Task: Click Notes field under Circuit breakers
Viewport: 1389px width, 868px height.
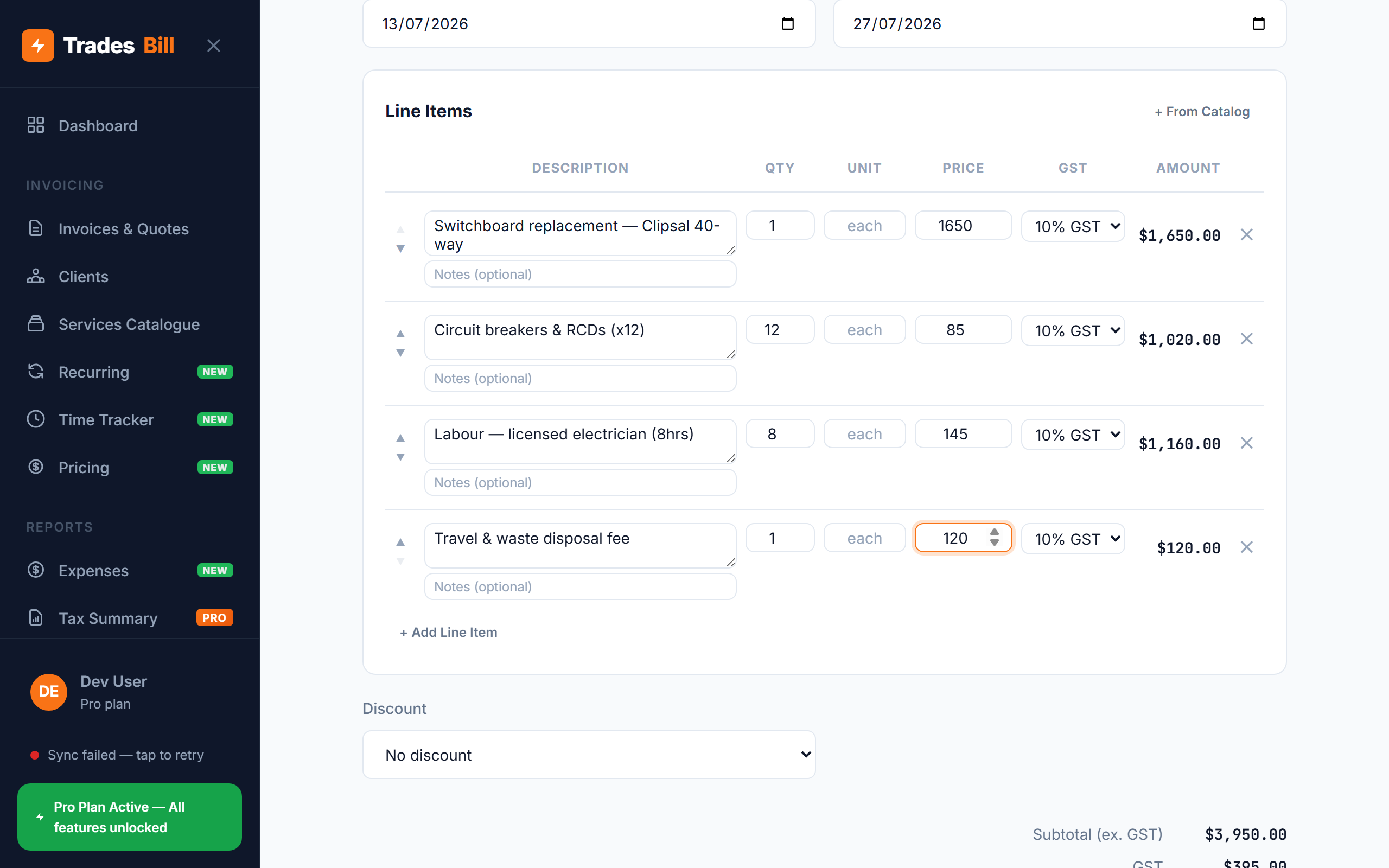Action: click(x=580, y=378)
